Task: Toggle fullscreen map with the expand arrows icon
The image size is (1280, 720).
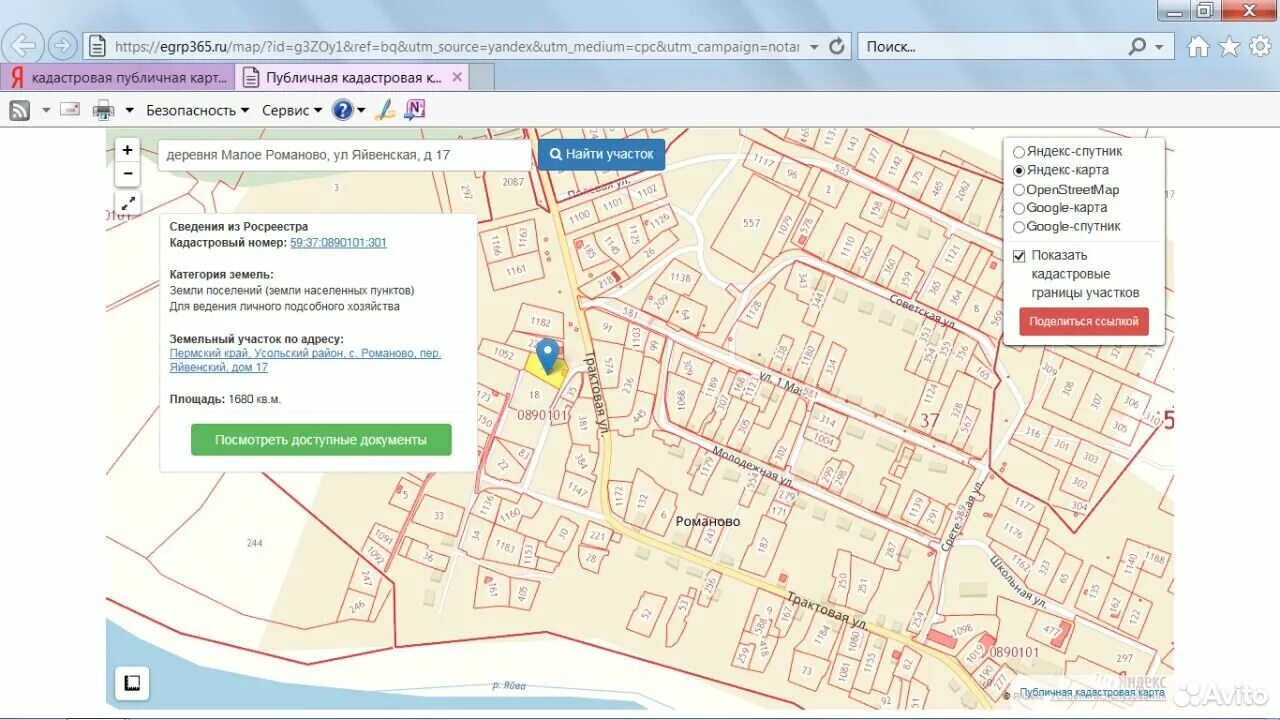Action: [x=128, y=205]
